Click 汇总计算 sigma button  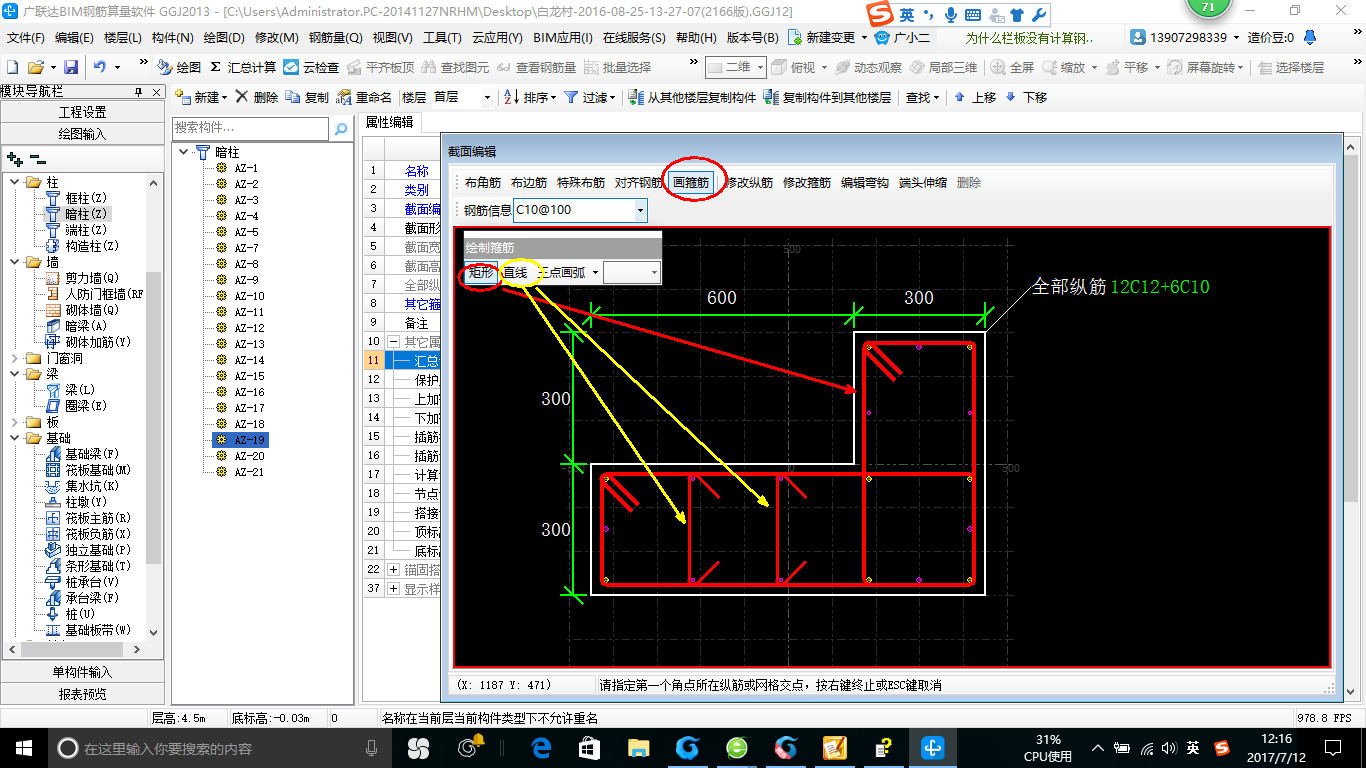point(243,67)
